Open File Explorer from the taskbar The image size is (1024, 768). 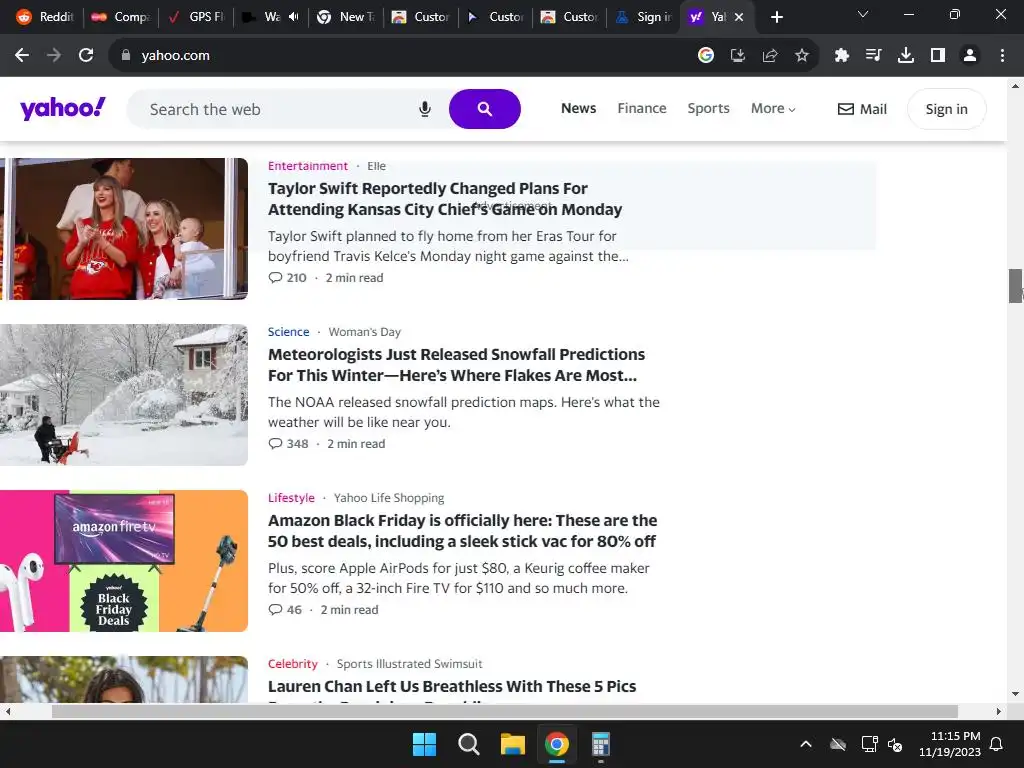(513, 744)
